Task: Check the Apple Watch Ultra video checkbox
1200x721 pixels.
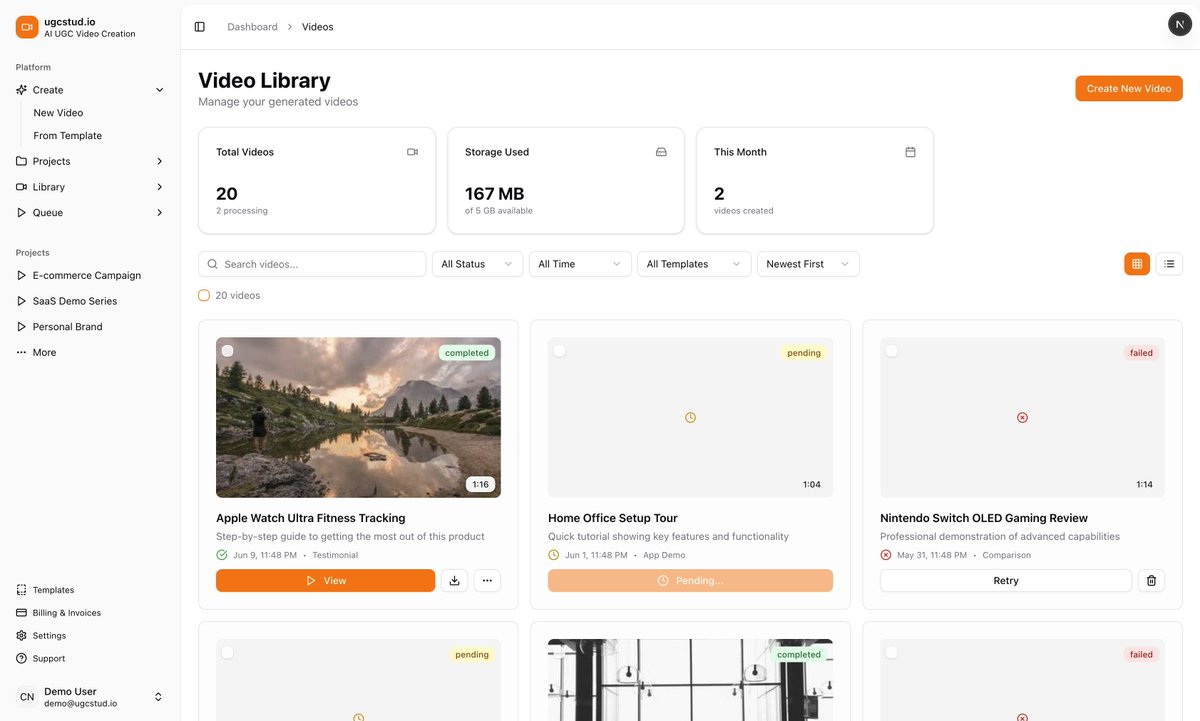Action: click(227, 351)
